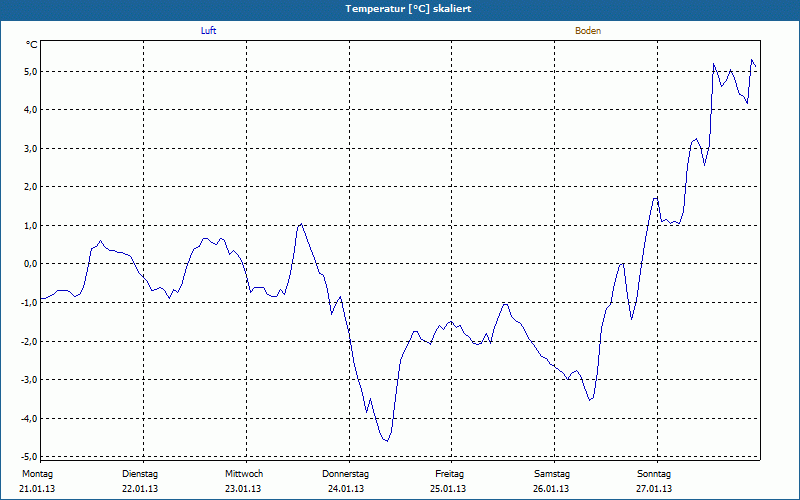The height and width of the screenshot is (500, 800).
Task: Click the curve's highest peak above 5,0 on Sonntag
Action: click(x=752, y=60)
